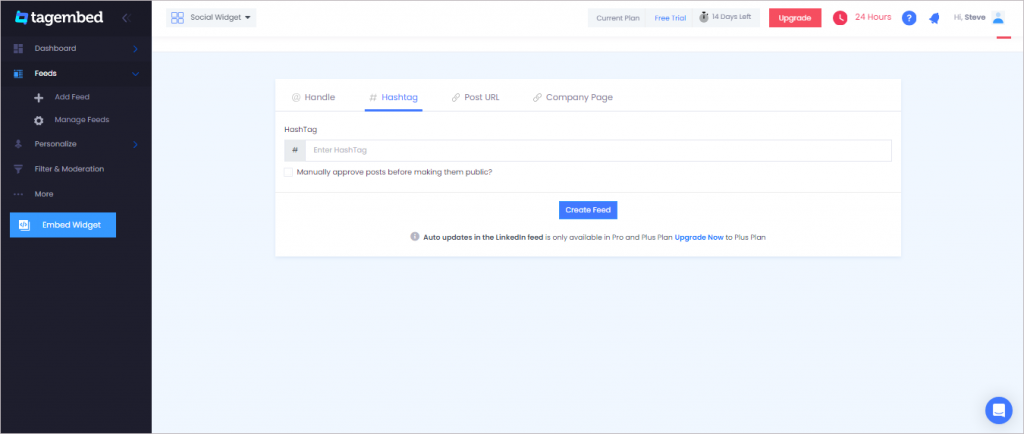
Task: Expand the Personalize chevron
Action: click(x=135, y=144)
